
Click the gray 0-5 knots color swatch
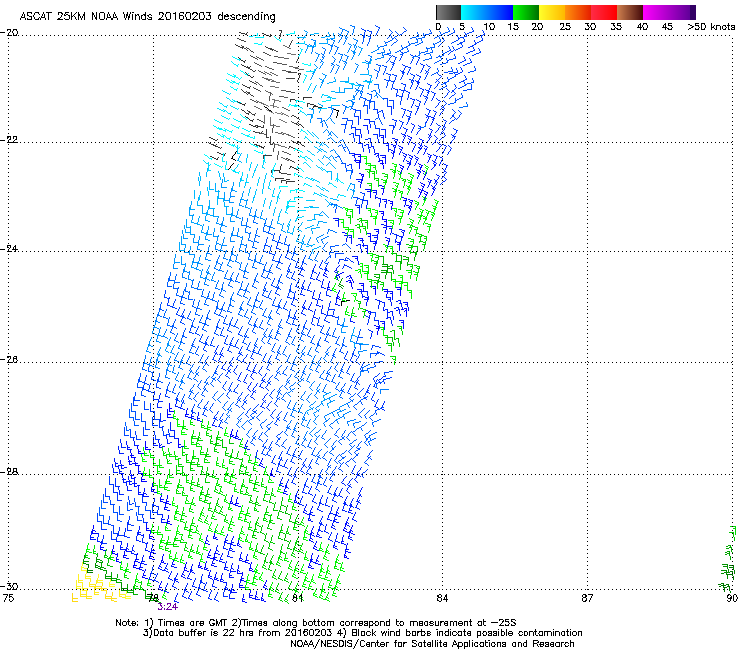pyautogui.click(x=448, y=12)
